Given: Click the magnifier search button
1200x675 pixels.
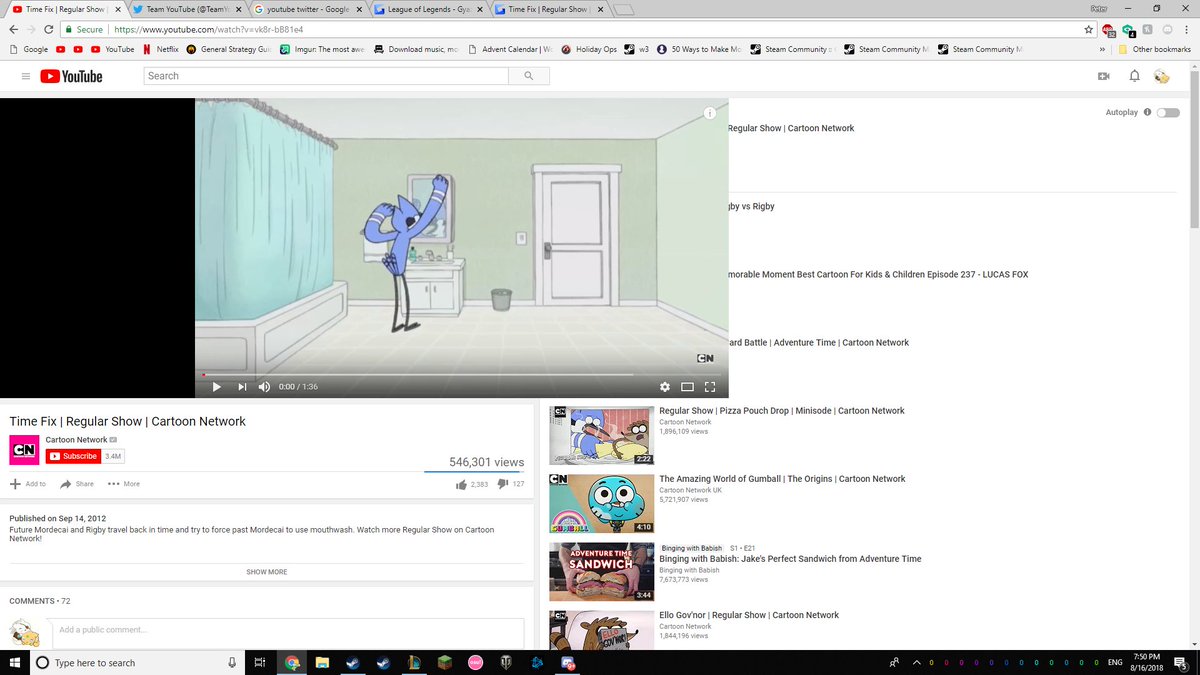Looking at the screenshot, I should tap(529, 76).
